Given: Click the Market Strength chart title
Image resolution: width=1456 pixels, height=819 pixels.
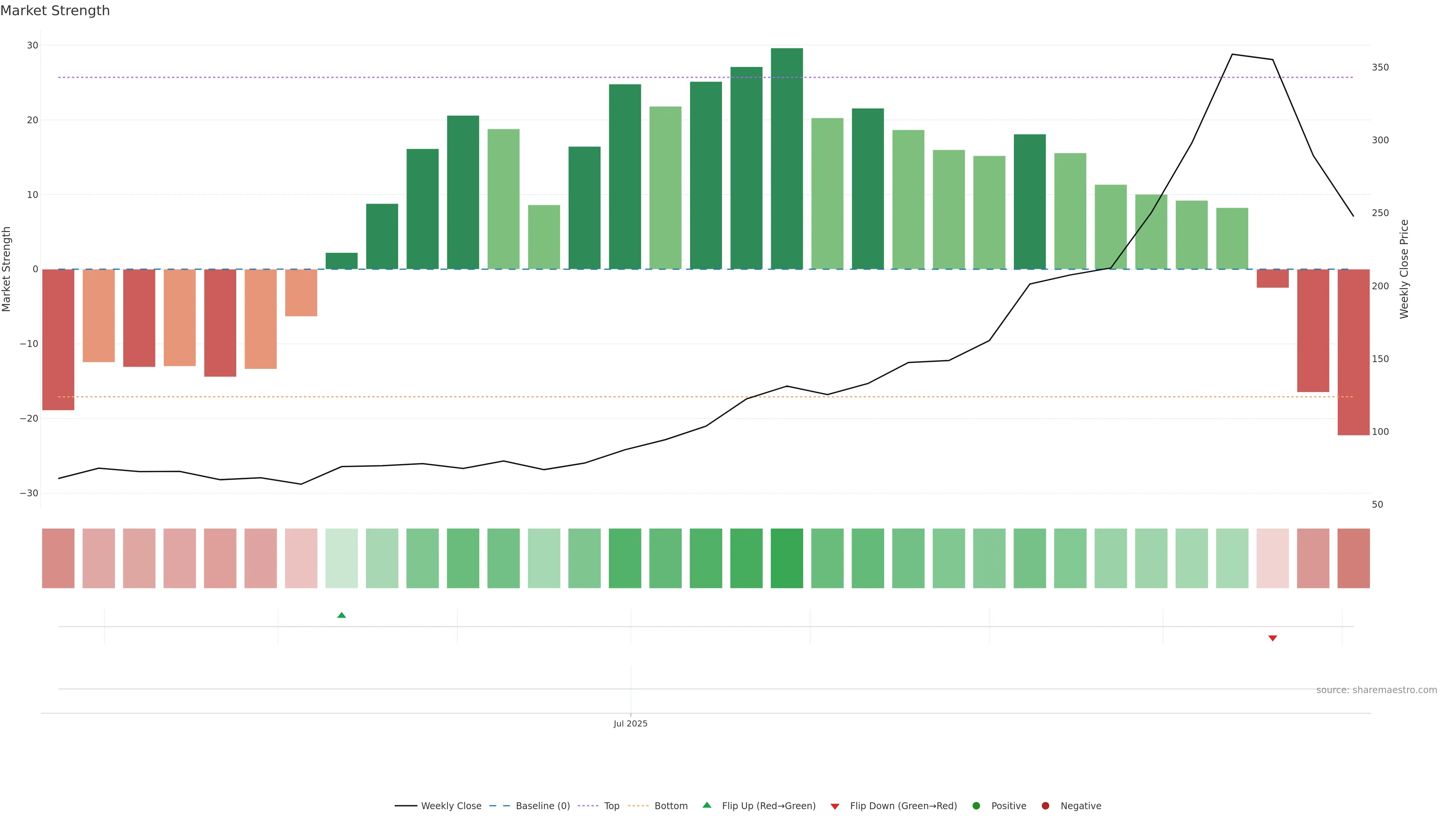Looking at the screenshot, I should (55, 11).
